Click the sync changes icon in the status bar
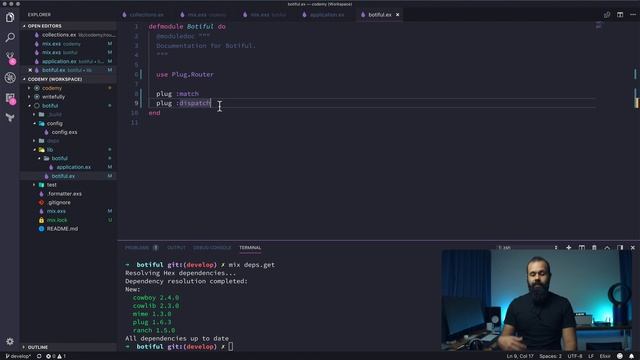 tap(39, 356)
